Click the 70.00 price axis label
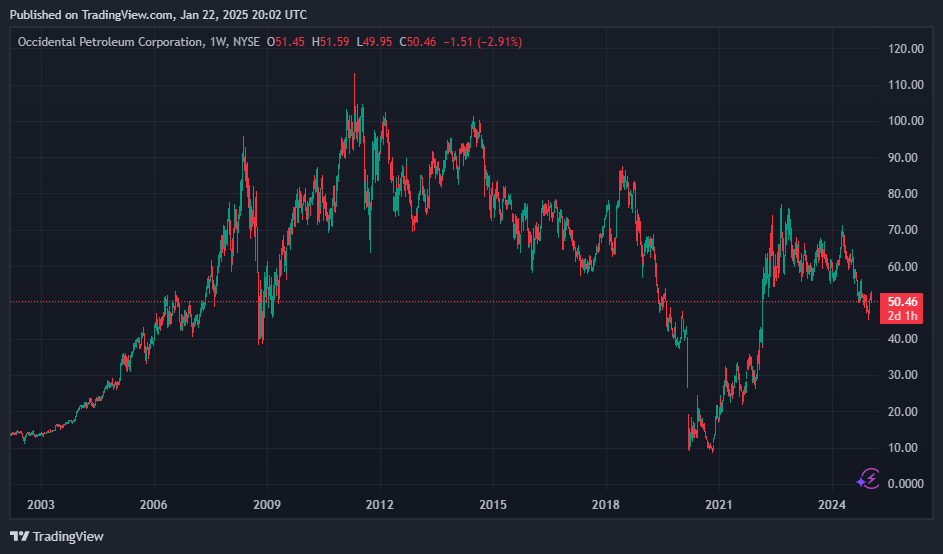 tap(905, 230)
